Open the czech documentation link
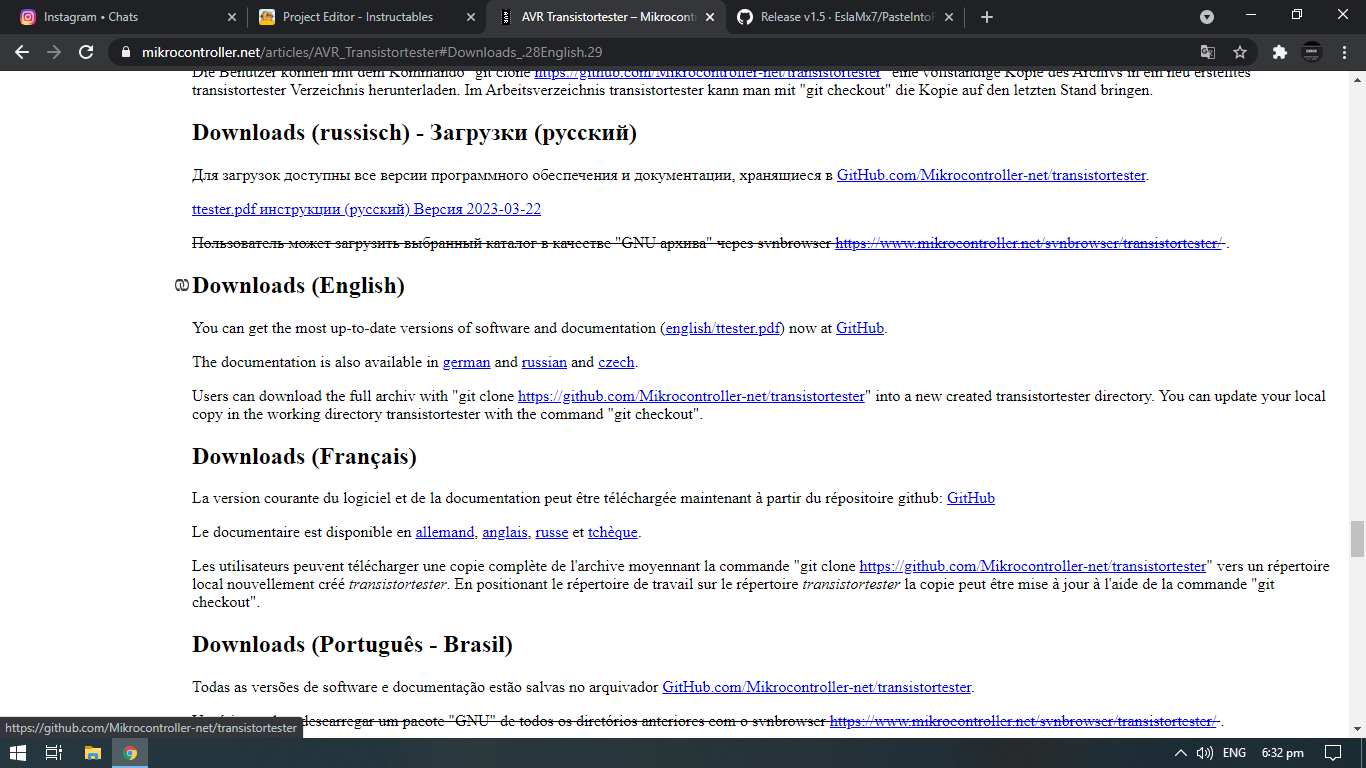1366x768 pixels. click(617, 362)
